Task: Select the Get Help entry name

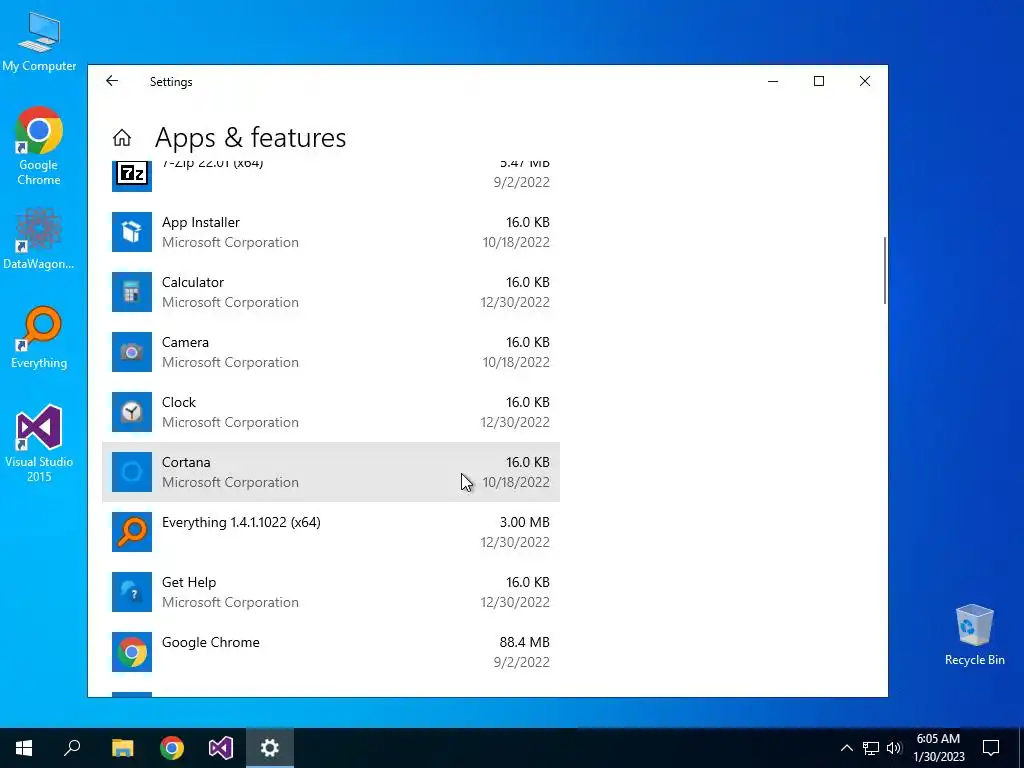Action: [189, 583]
